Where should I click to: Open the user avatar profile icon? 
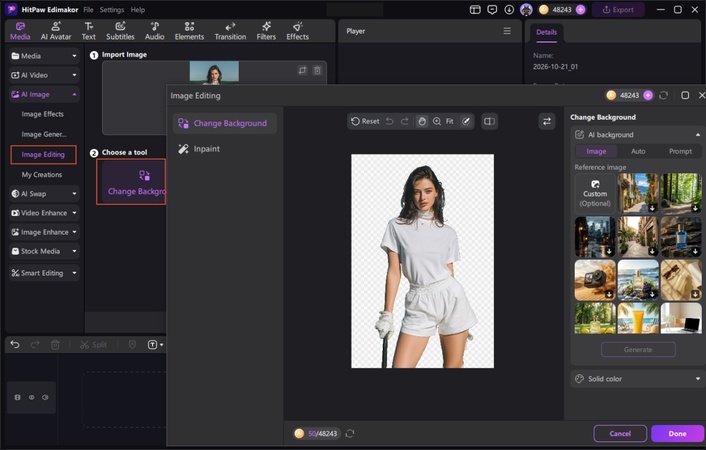pyautogui.click(x=526, y=9)
